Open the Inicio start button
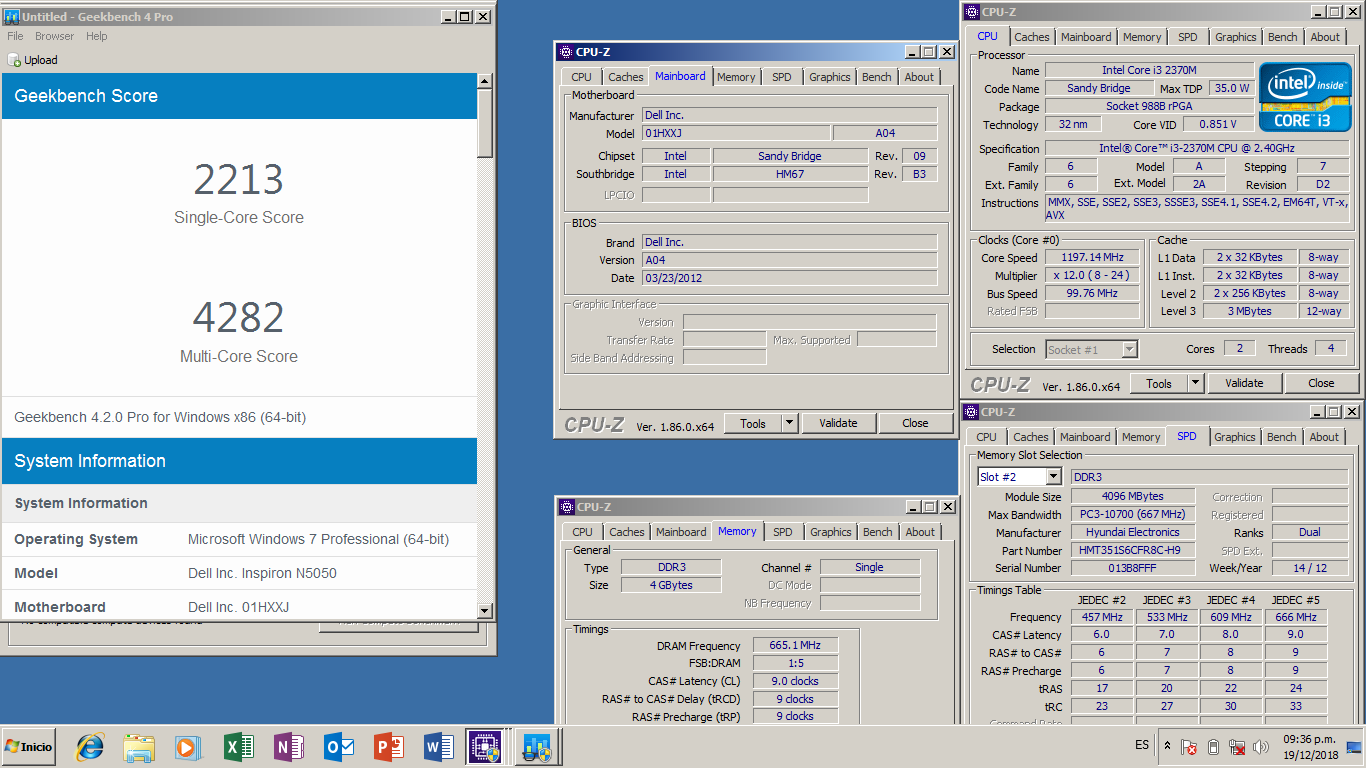Screen dimensions: 1366x768 29,747
